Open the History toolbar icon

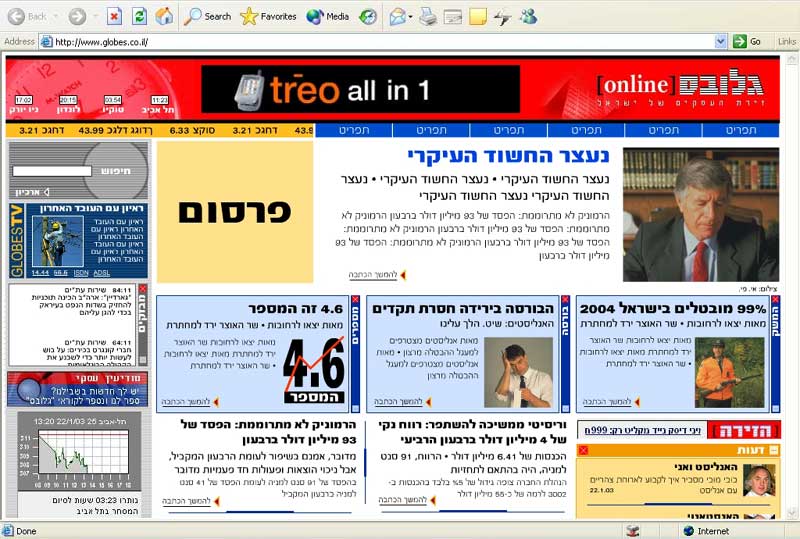pyautogui.click(x=367, y=17)
